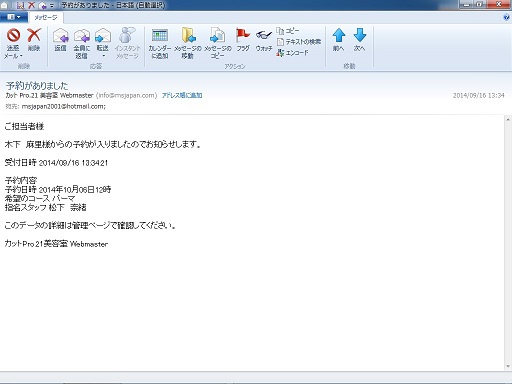This screenshot has height=384, width=512.
Task: Select the メッセージ ribbon tab
Action: tap(46, 17)
